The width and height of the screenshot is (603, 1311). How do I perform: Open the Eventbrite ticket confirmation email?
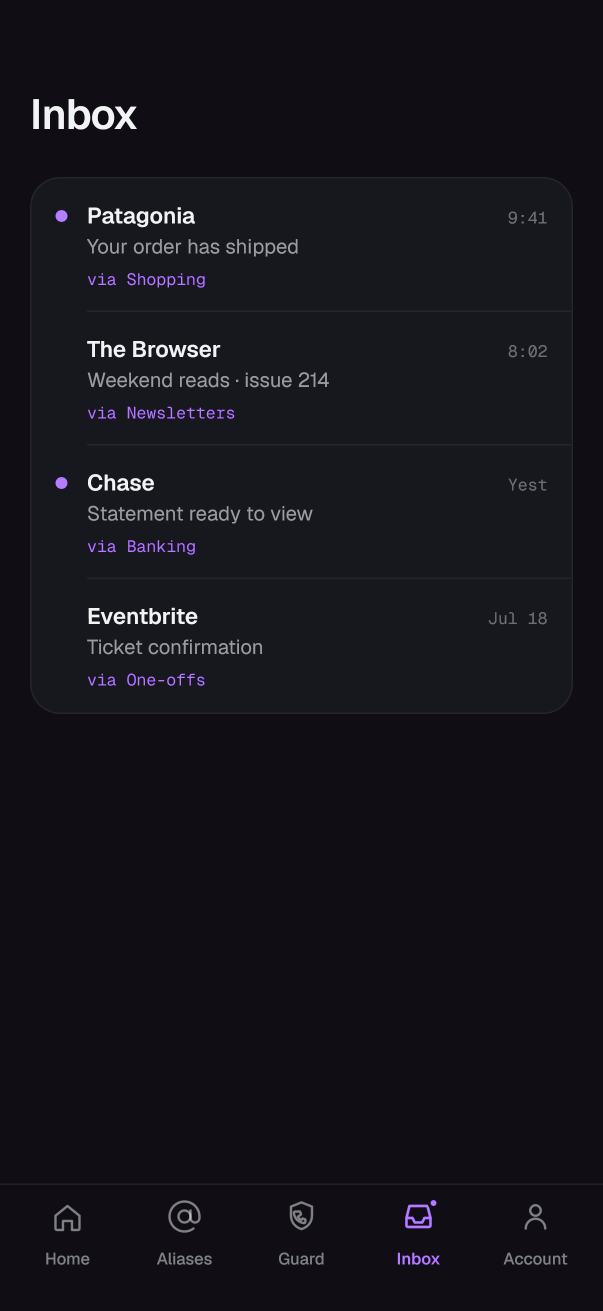(301, 646)
